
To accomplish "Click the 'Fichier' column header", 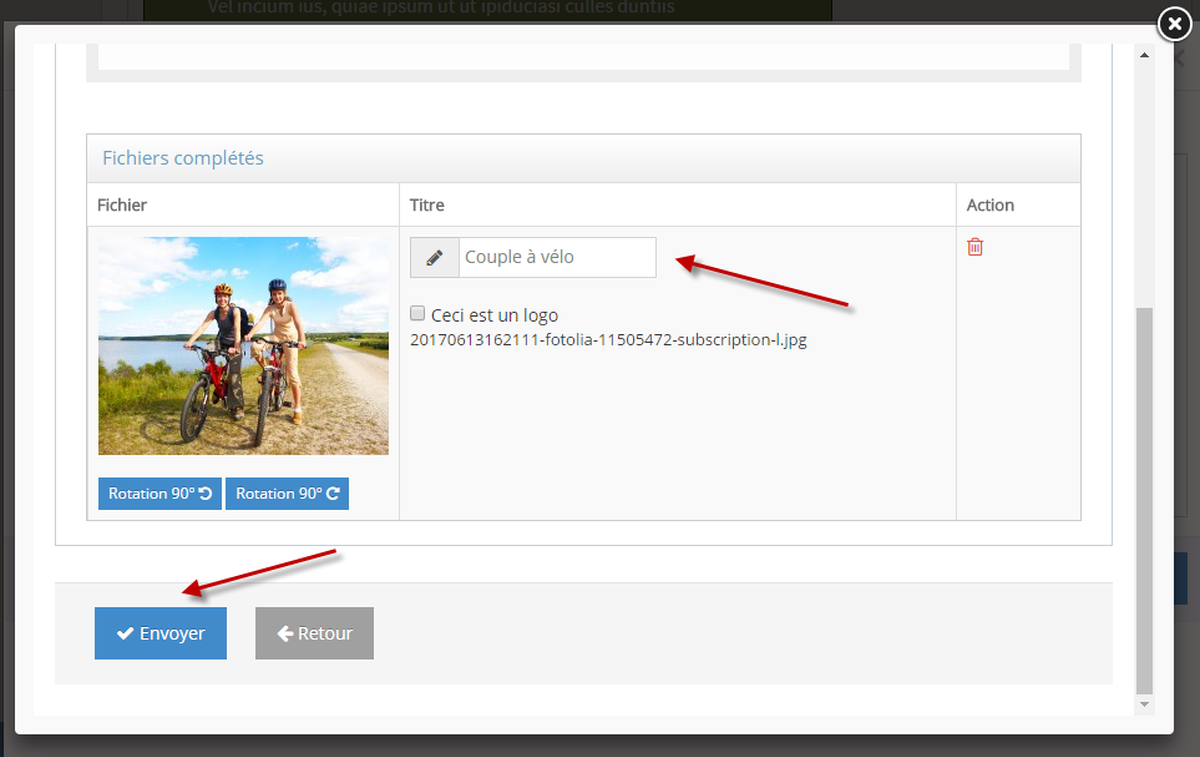I will click(x=122, y=205).
